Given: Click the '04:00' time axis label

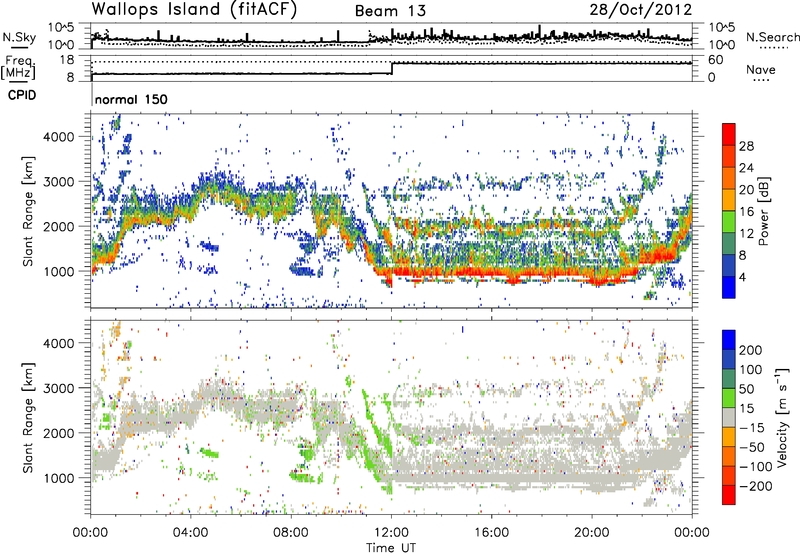Looking at the screenshot, I should click(190, 533).
